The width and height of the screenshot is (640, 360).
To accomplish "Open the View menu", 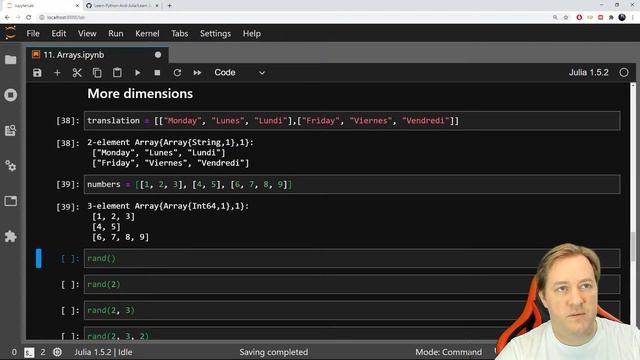I will pos(87,33).
